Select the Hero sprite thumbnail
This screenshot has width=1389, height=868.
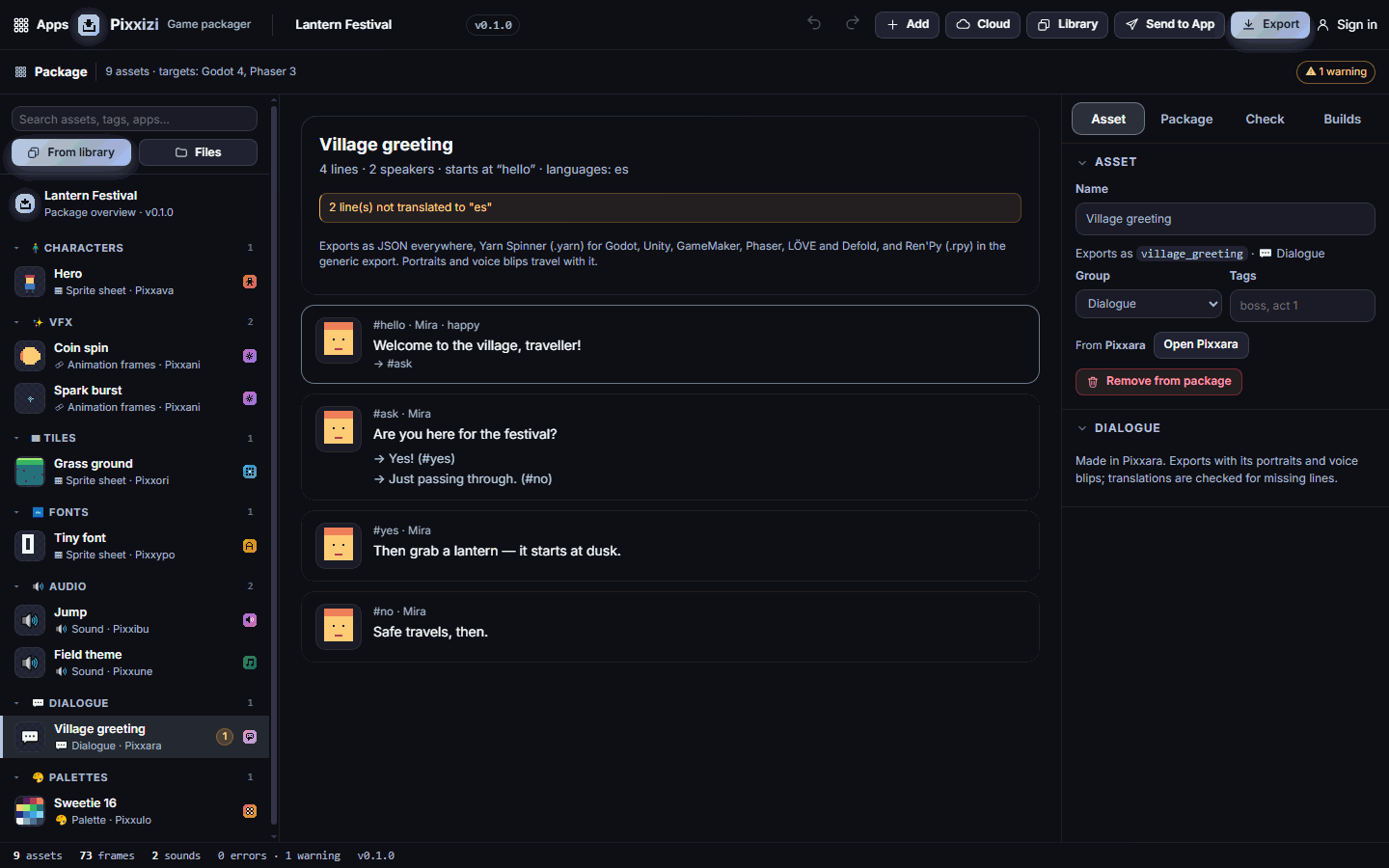click(x=30, y=282)
